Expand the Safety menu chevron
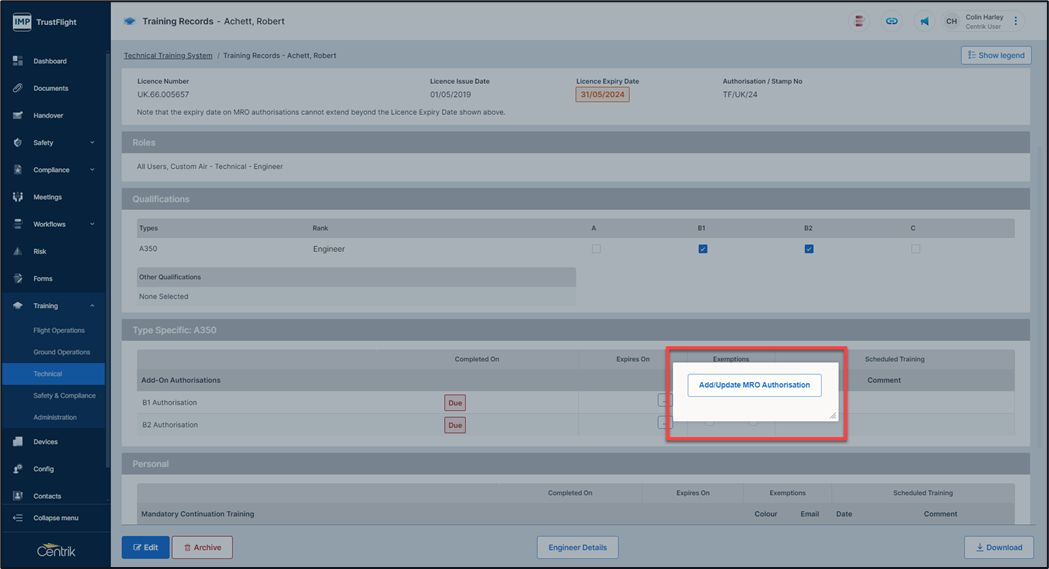The image size is (1049, 569). 92,143
